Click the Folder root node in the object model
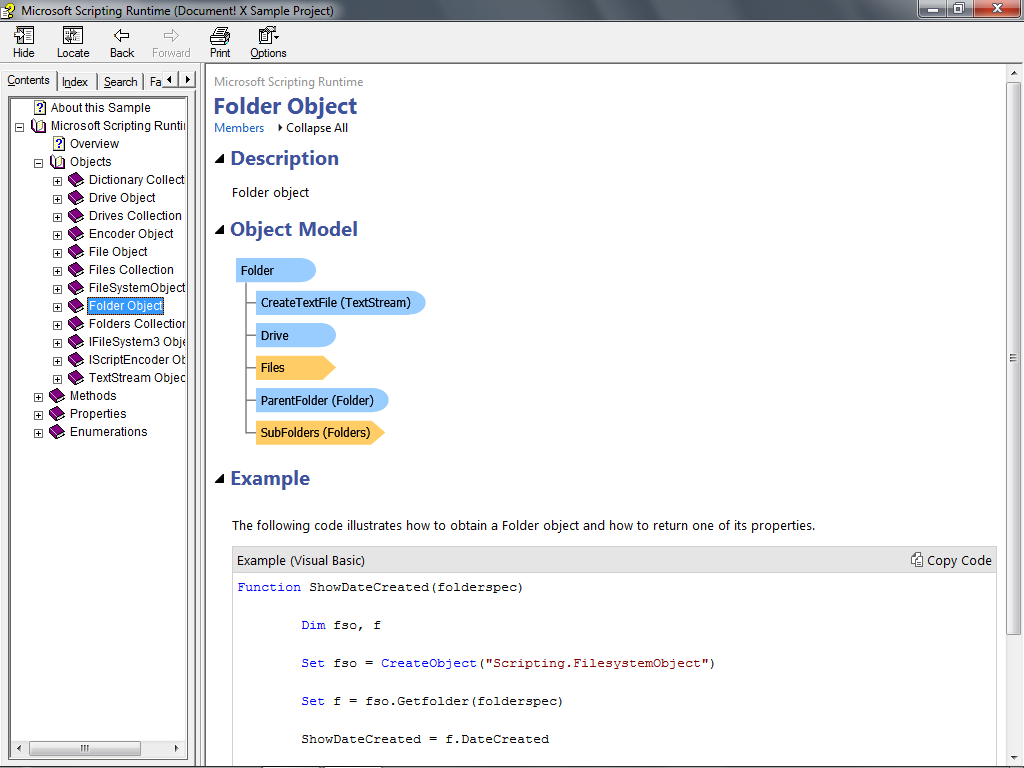 coord(276,270)
